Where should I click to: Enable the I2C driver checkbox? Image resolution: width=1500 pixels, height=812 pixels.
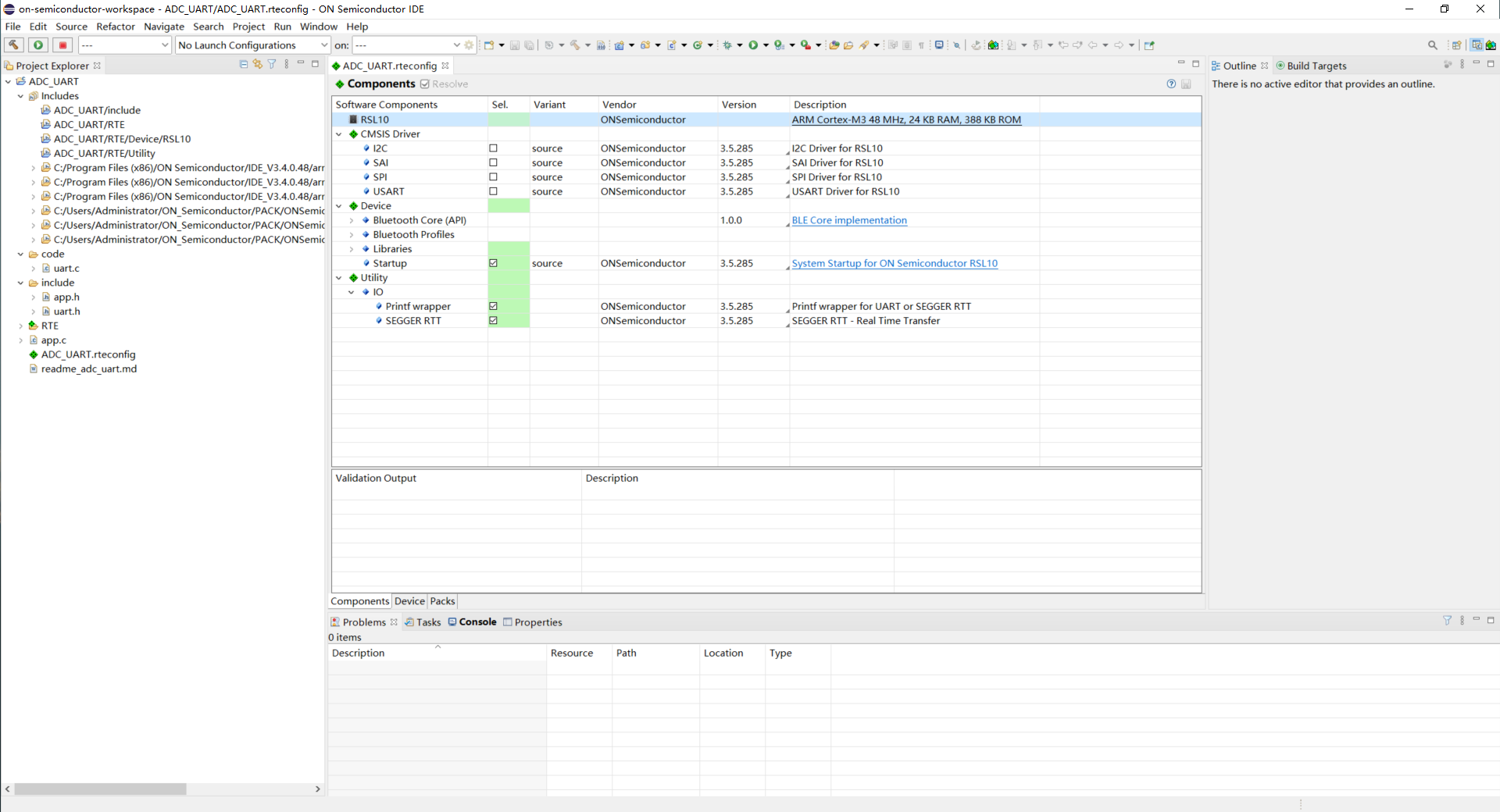493,148
